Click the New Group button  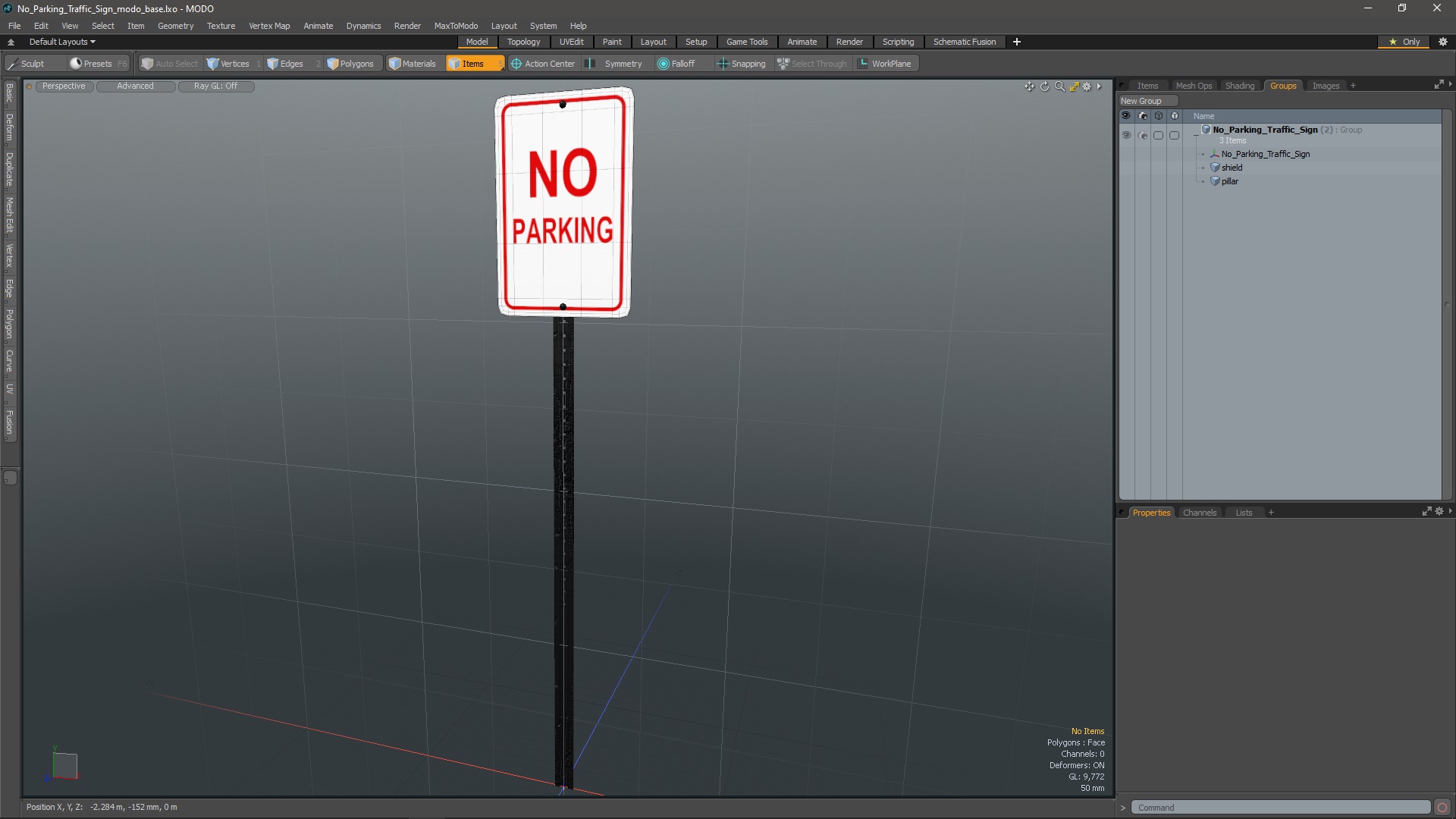(x=1141, y=101)
